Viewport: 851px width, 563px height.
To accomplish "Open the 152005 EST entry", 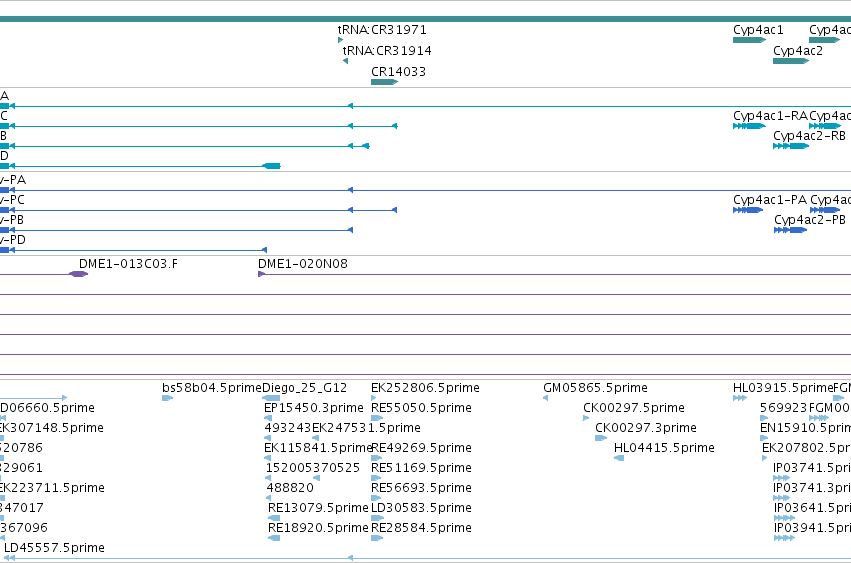I will point(289,468).
